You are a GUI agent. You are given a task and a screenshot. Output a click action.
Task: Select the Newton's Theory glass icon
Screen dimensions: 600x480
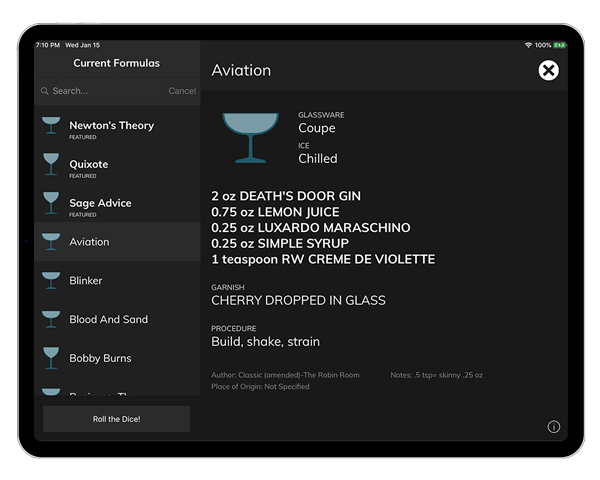[51, 126]
